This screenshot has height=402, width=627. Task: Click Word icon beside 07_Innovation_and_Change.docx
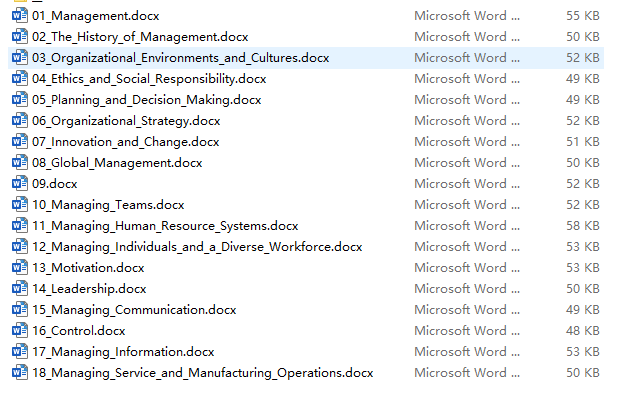(x=20, y=142)
